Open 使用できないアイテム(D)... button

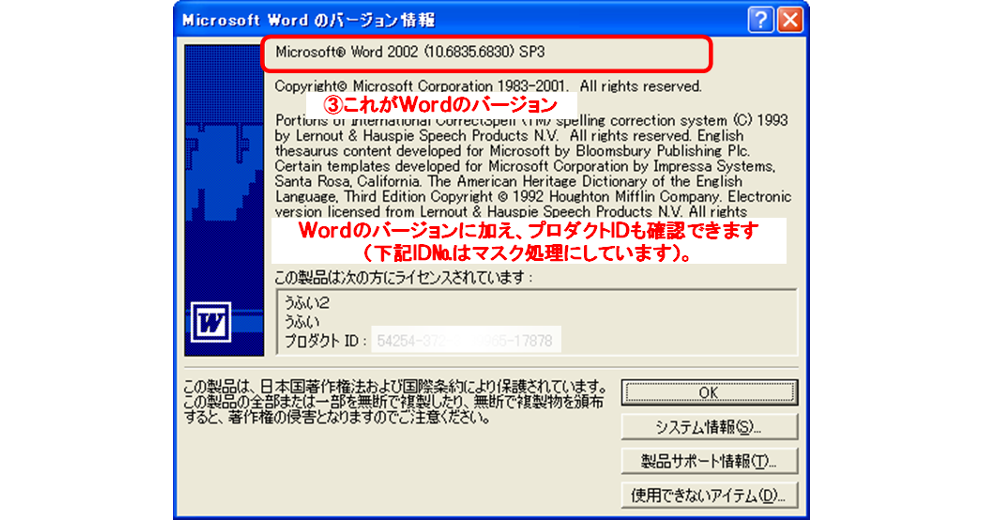coord(708,495)
